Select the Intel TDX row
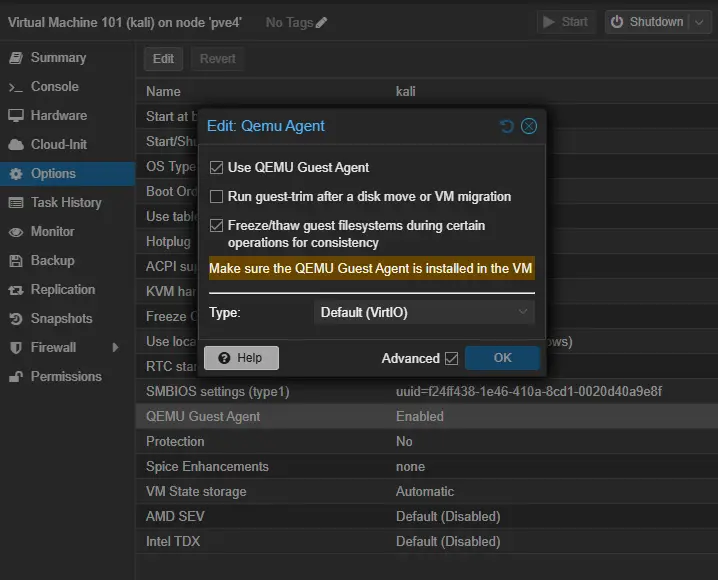This screenshot has height=580, width=718. [427, 542]
